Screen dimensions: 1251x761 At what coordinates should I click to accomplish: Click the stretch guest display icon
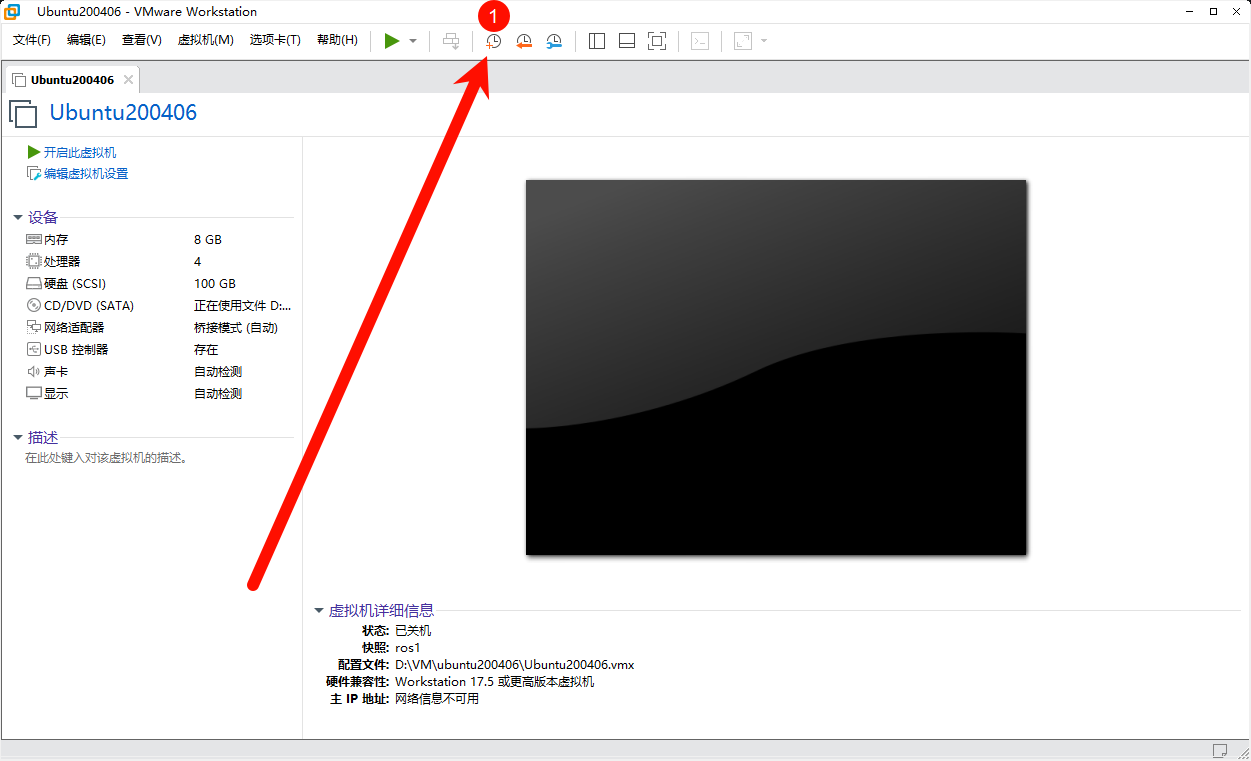pos(742,41)
